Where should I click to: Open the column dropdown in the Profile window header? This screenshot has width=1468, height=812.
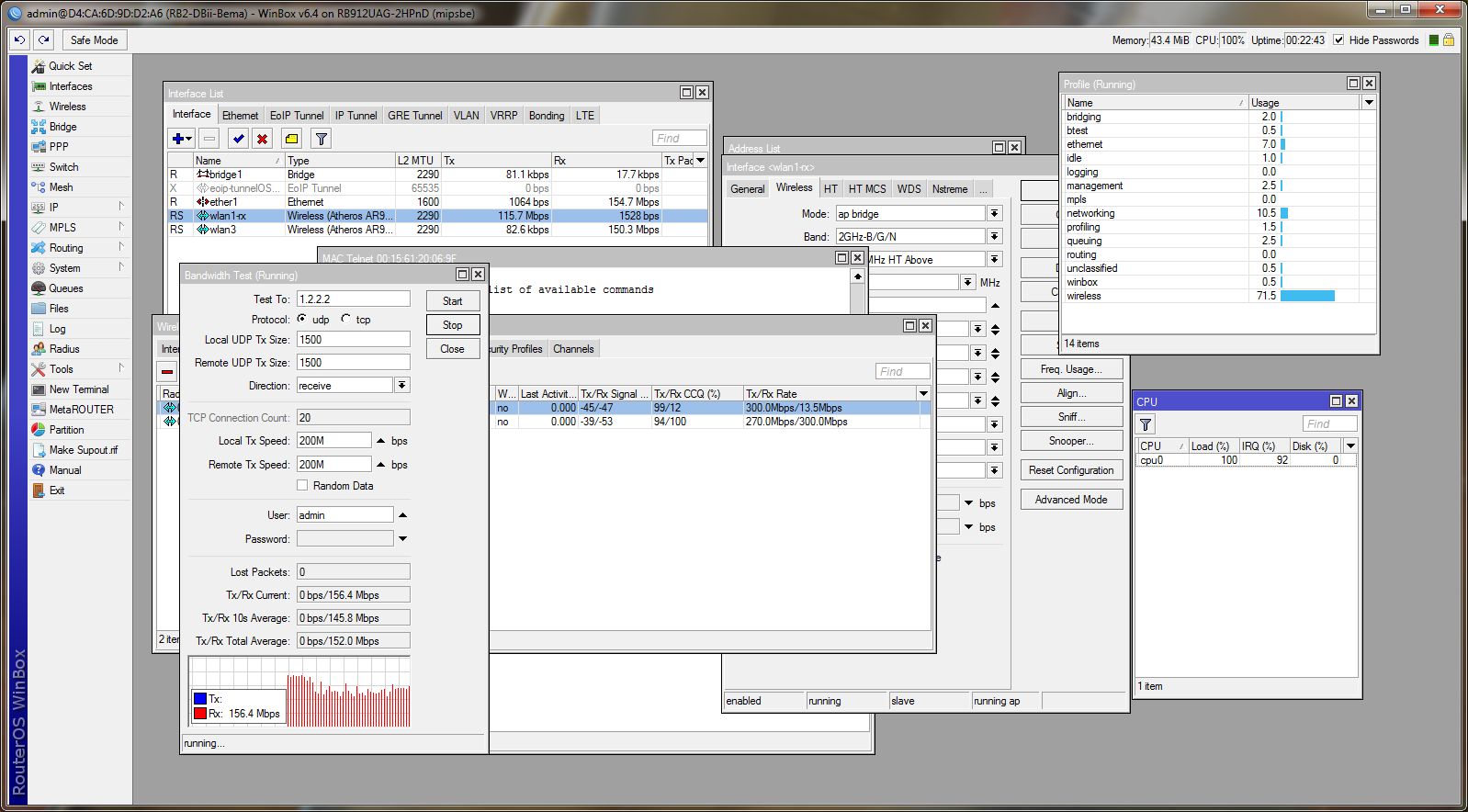pyautogui.click(x=1369, y=102)
